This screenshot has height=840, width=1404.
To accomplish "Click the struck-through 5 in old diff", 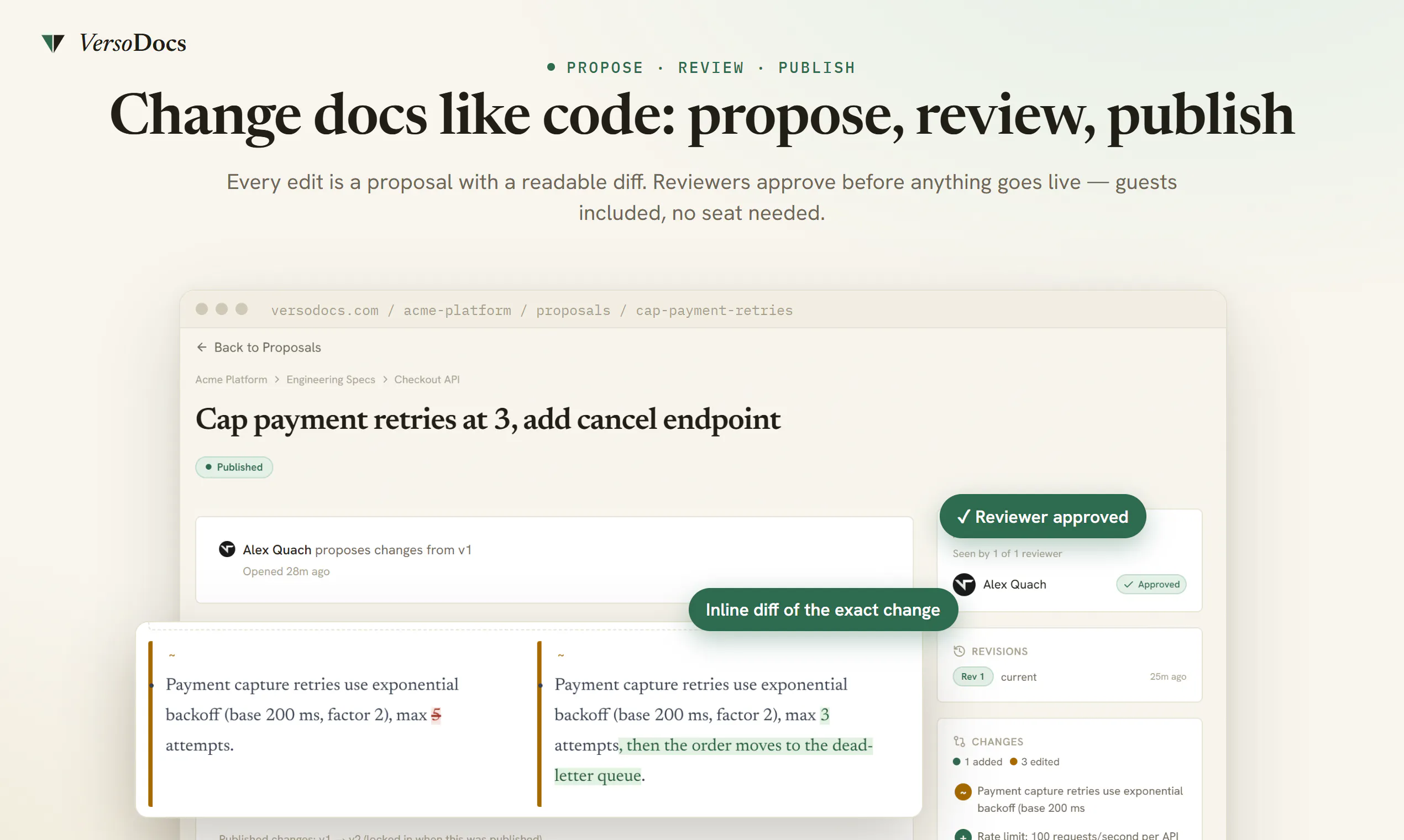I will tap(436, 715).
